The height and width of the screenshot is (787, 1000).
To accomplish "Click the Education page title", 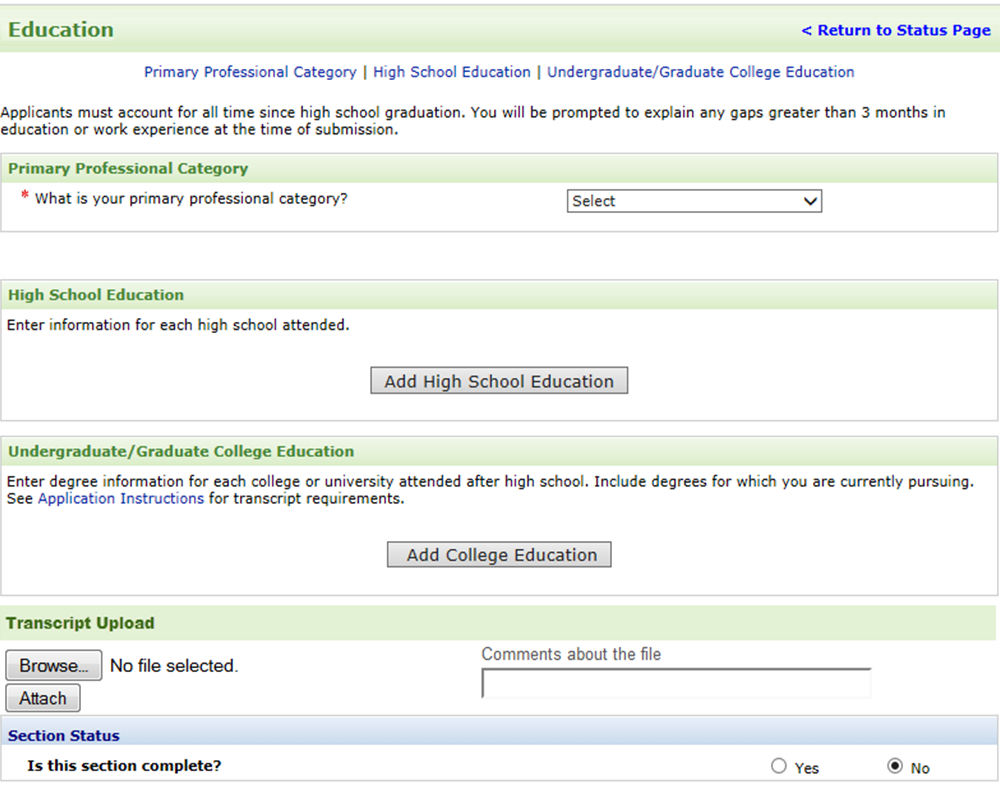I will pyautogui.click(x=61, y=30).
